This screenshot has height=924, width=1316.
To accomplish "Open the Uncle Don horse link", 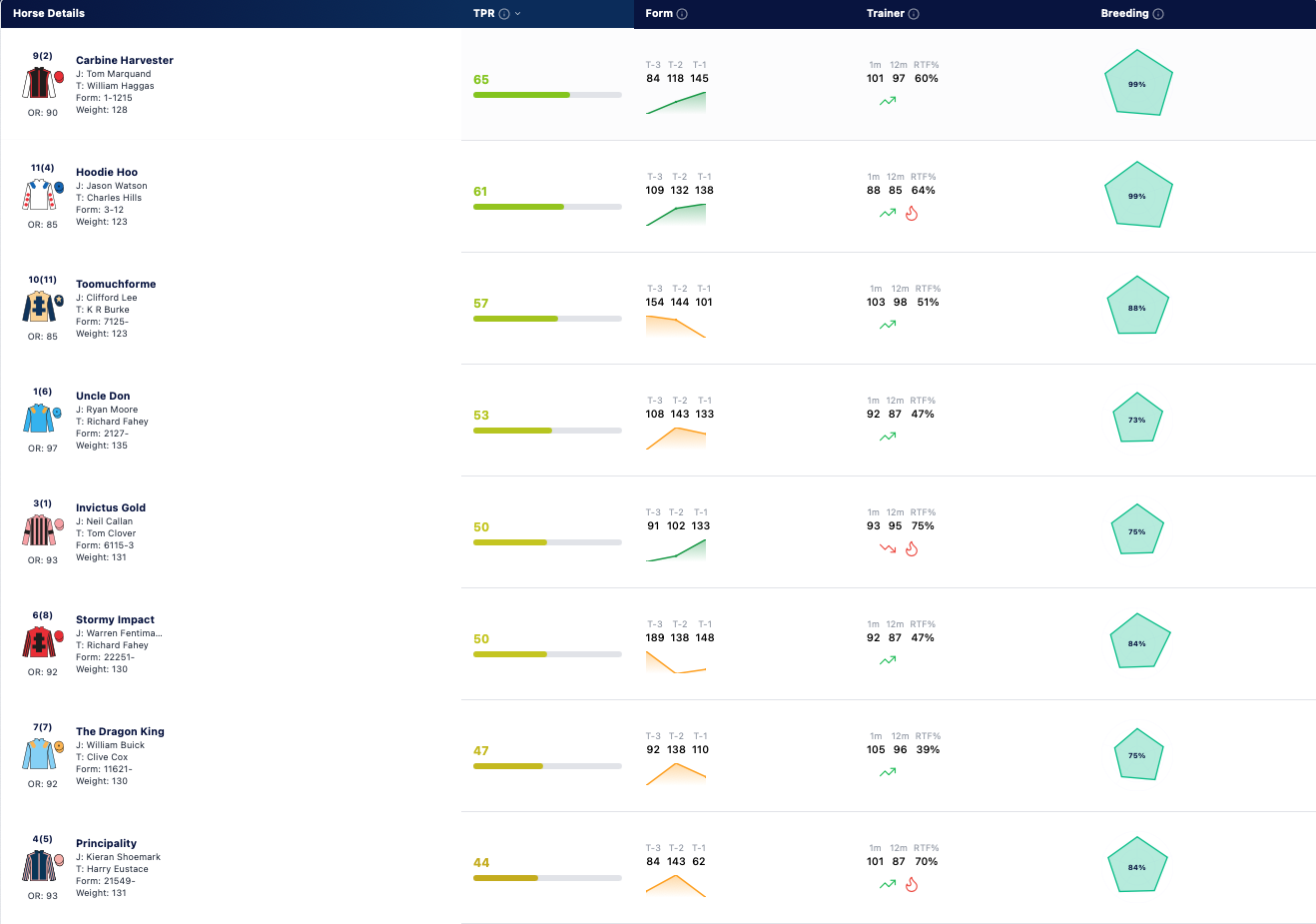I will (103, 396).
